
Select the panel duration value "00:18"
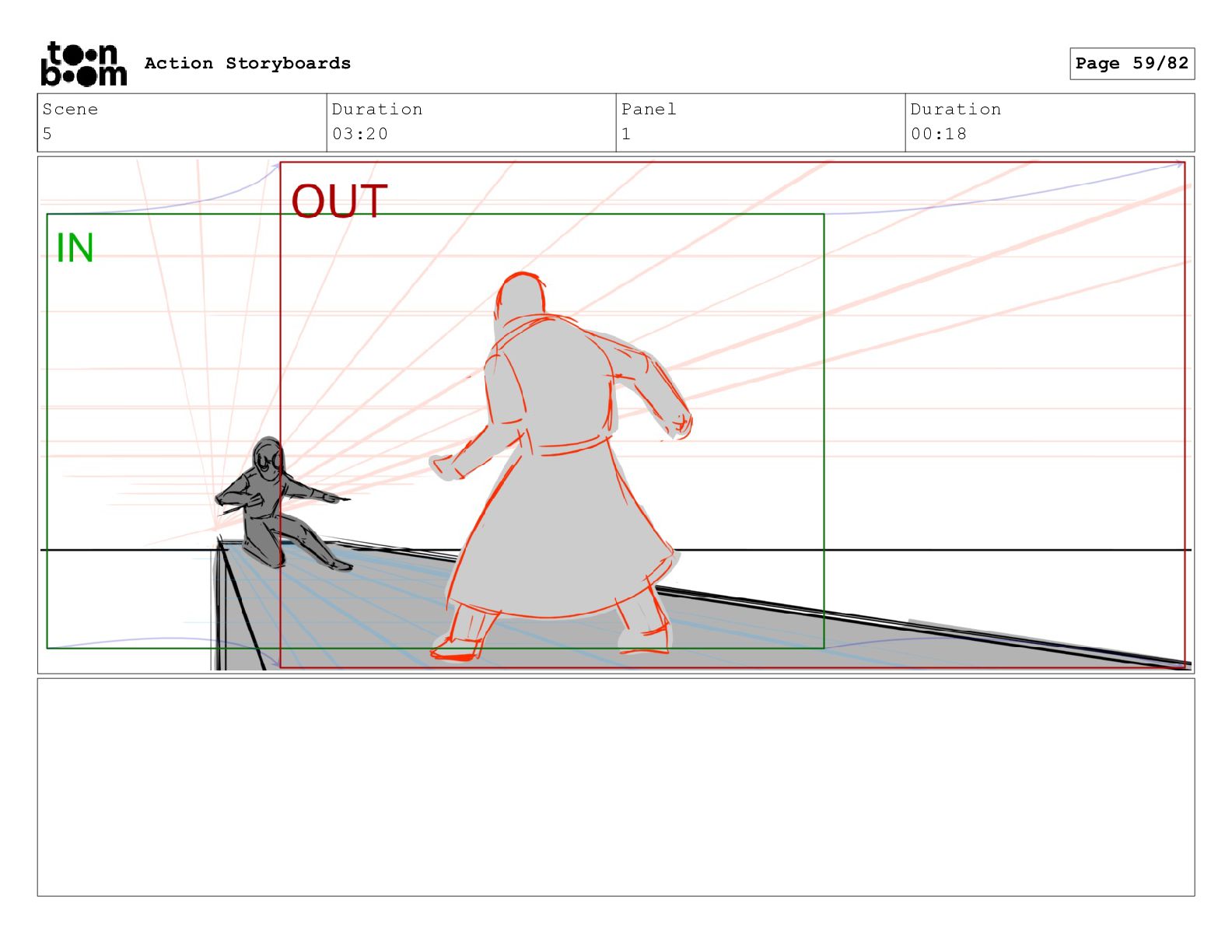939,134
